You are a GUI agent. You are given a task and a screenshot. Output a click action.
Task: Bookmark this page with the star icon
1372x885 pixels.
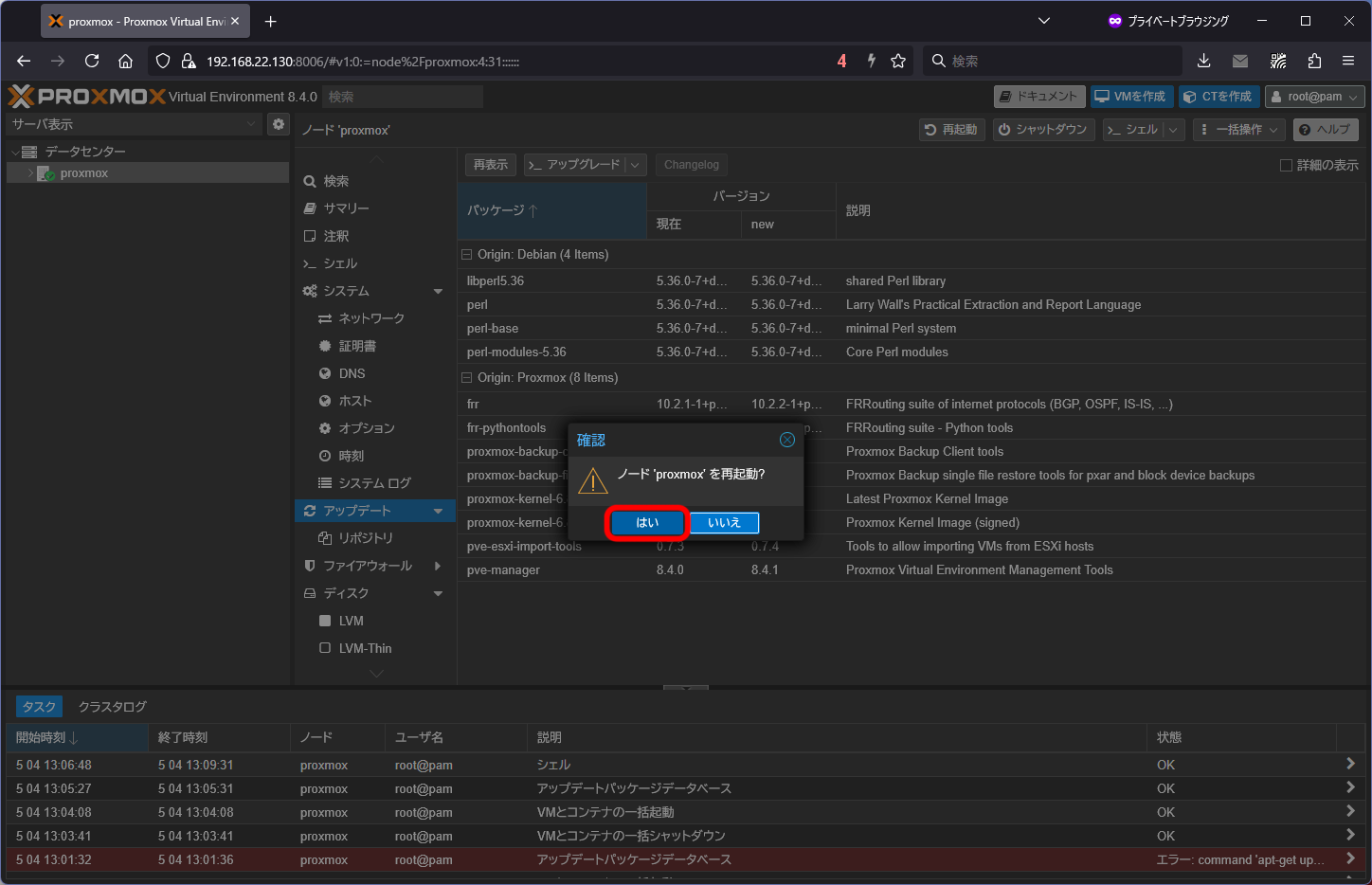click(898, 61)
